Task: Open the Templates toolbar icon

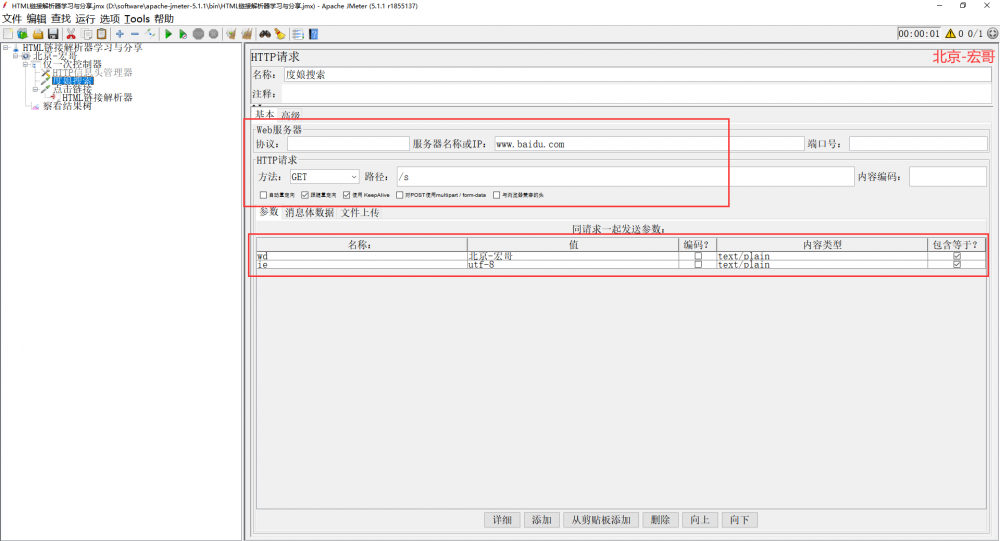Action: (x=22, y=34)
